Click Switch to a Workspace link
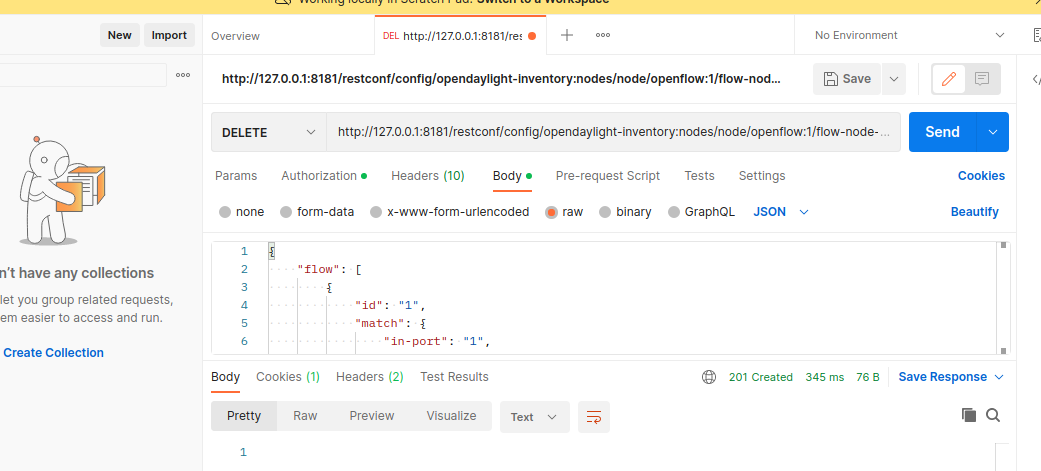 click(x=543, y=2)
